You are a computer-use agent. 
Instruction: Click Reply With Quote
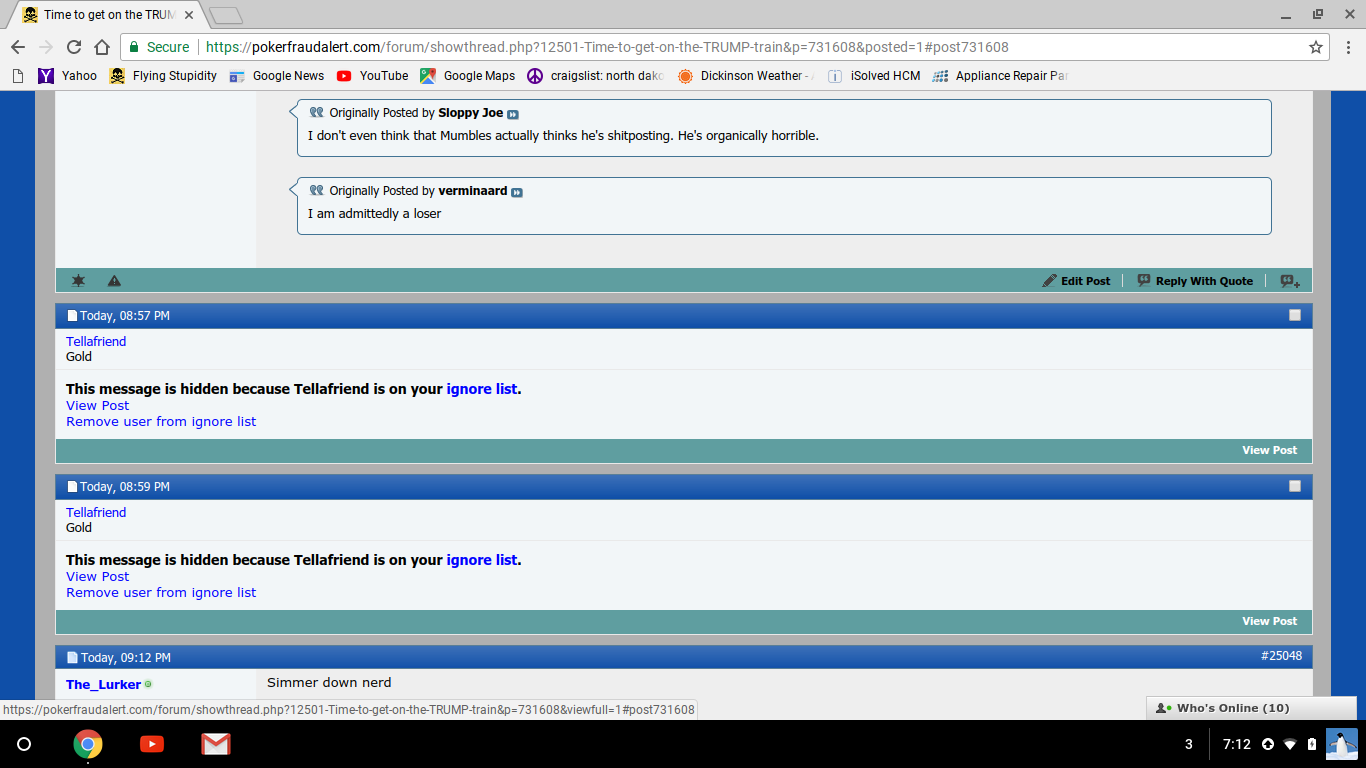pos(1195,281)
